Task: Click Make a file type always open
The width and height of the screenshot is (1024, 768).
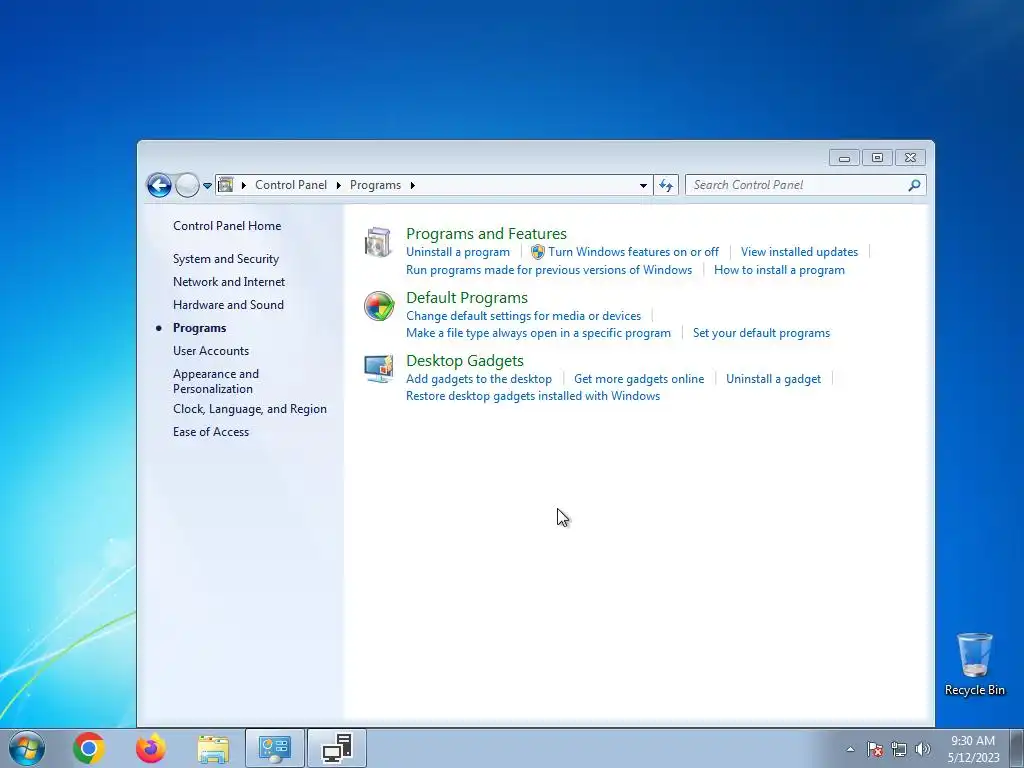Action: [x=538, y=333]
